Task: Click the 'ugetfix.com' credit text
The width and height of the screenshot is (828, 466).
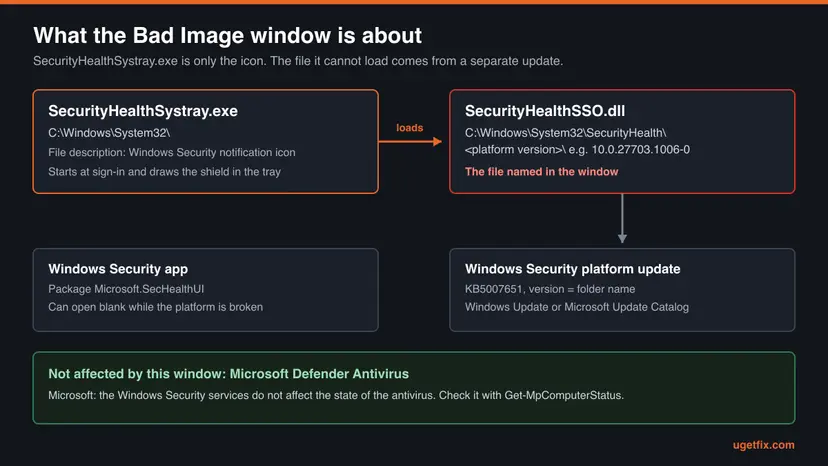Action: [764, 445]
